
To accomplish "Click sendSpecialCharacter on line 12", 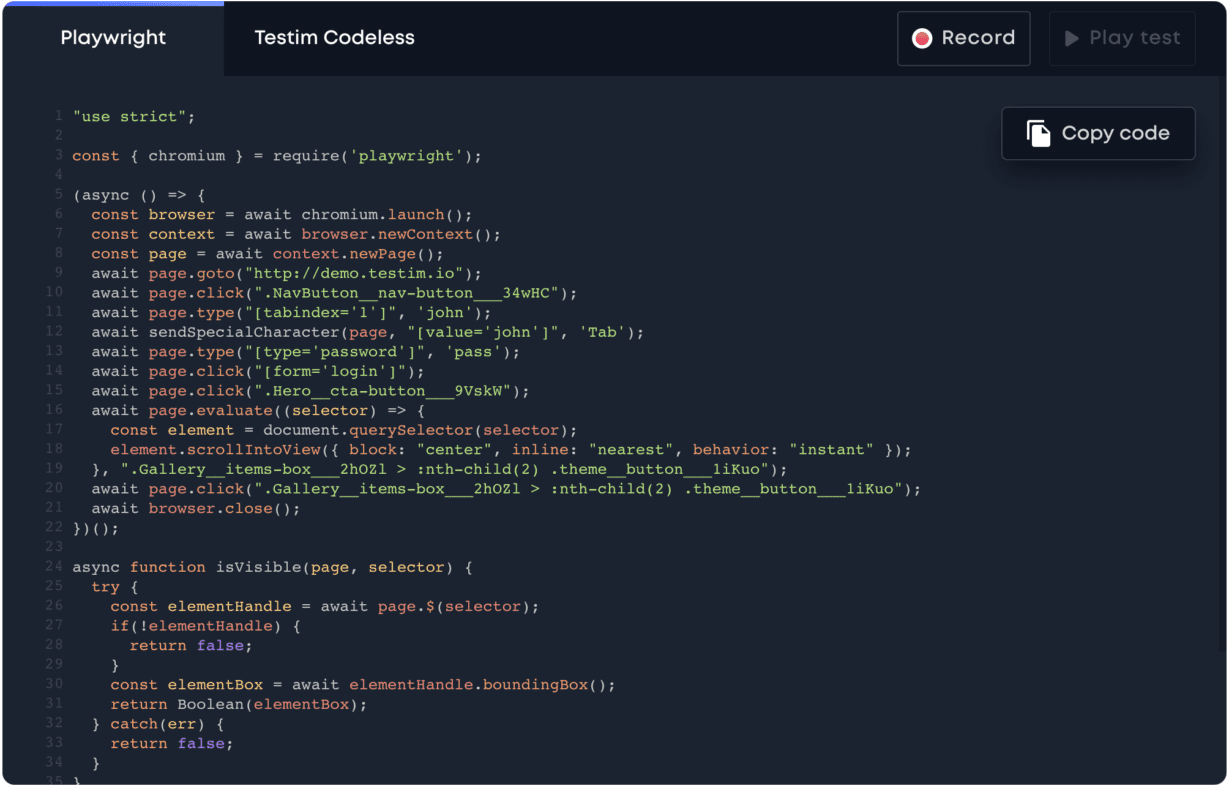I will pyautogui.click(x=247, y=331).
